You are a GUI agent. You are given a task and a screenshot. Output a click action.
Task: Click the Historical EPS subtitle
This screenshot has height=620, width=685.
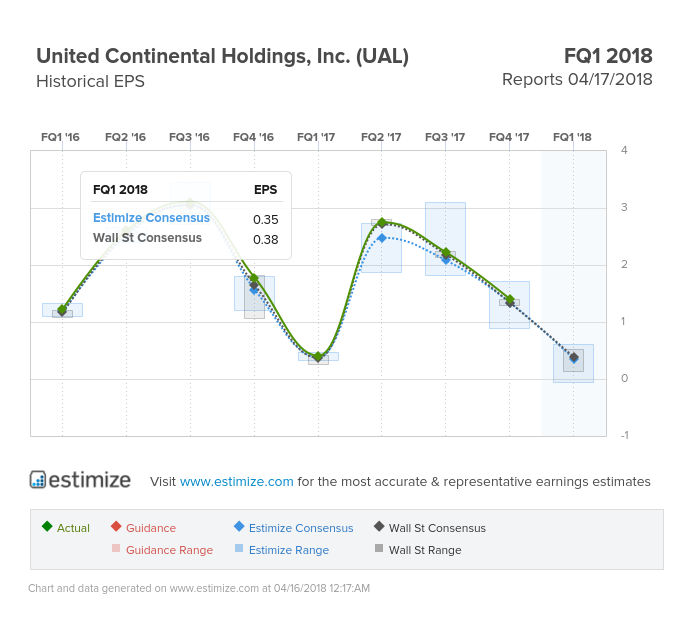point(90,82)
